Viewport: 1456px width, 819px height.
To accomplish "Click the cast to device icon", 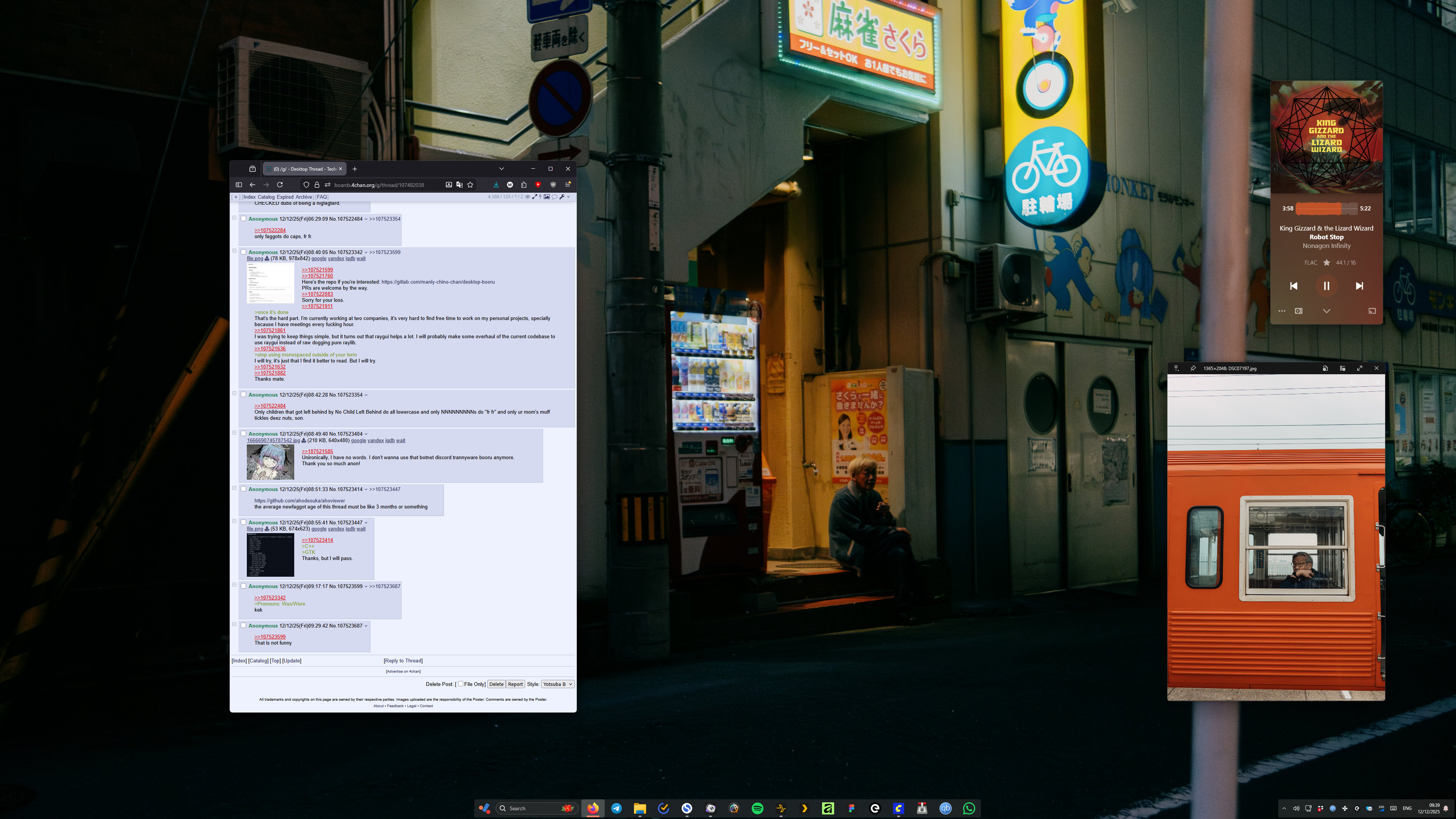I will point(1372,311).
